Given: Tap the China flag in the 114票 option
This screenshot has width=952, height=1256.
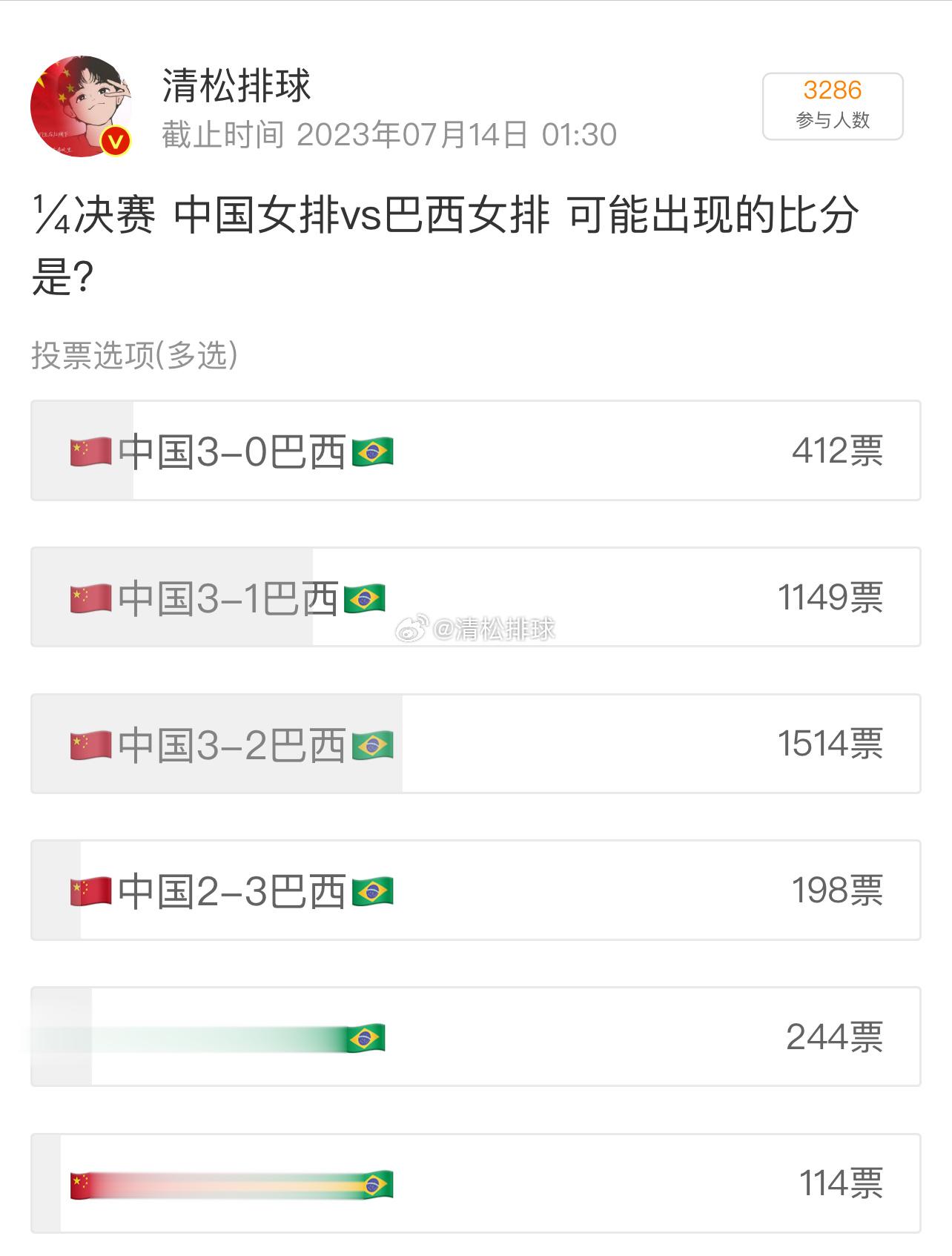Looking at the screenshot, I should point(82,1185).
